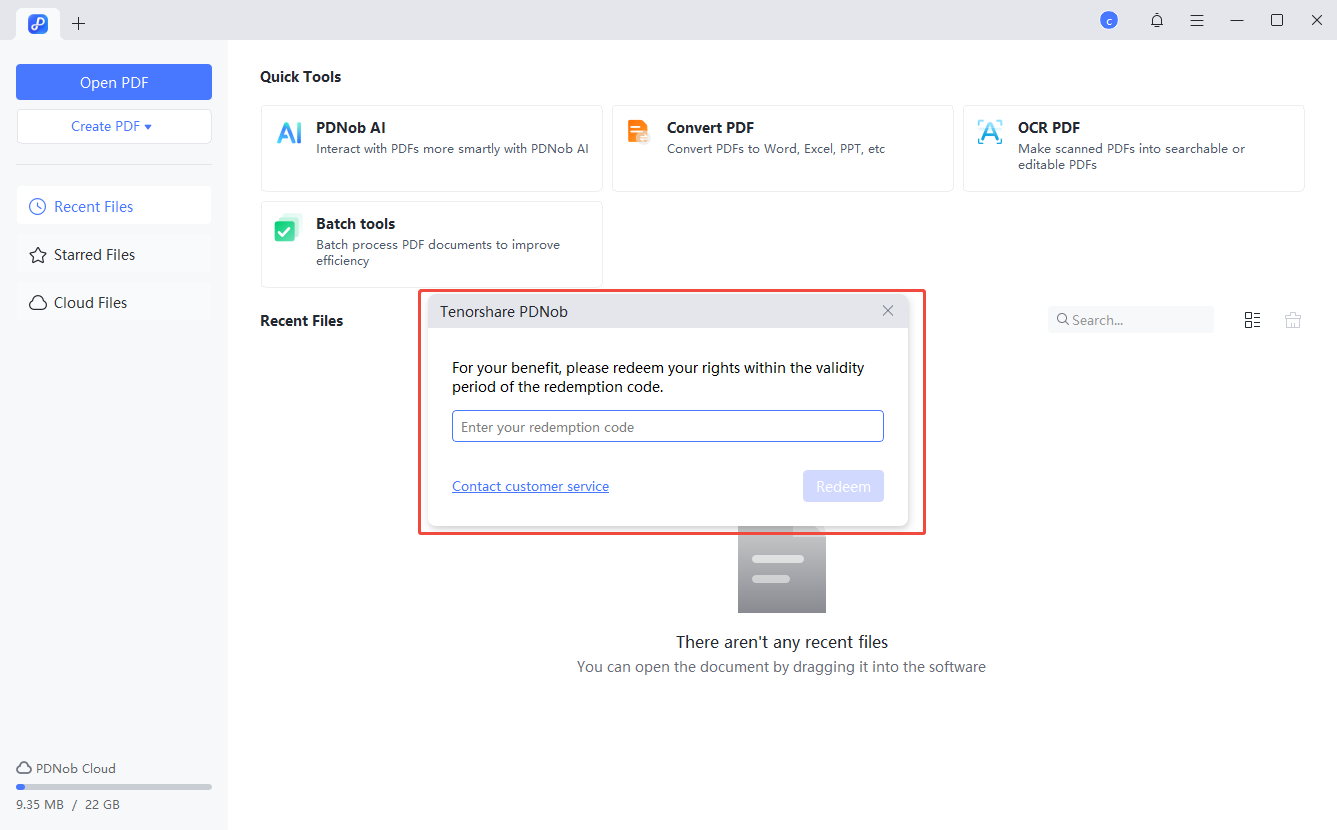Maximize the PDNob window
1337x830 pixels.
click(x=1277, y=20)
